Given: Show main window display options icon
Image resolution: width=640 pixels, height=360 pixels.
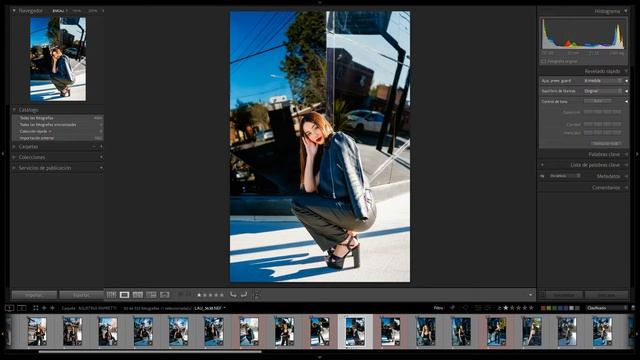Looking at the screenshot, I should [x=9, y=308].
